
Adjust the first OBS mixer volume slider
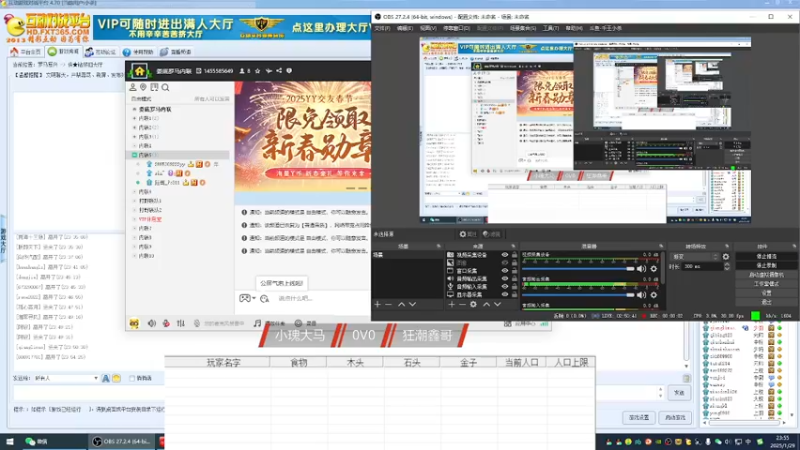coord(578,269)
